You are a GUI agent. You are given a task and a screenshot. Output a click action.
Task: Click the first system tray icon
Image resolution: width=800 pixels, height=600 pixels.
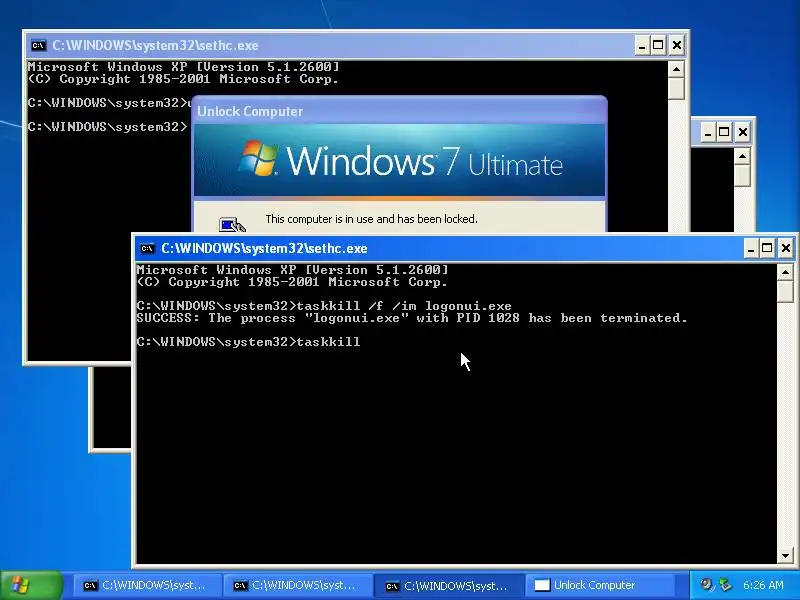[x=706, y=585]
